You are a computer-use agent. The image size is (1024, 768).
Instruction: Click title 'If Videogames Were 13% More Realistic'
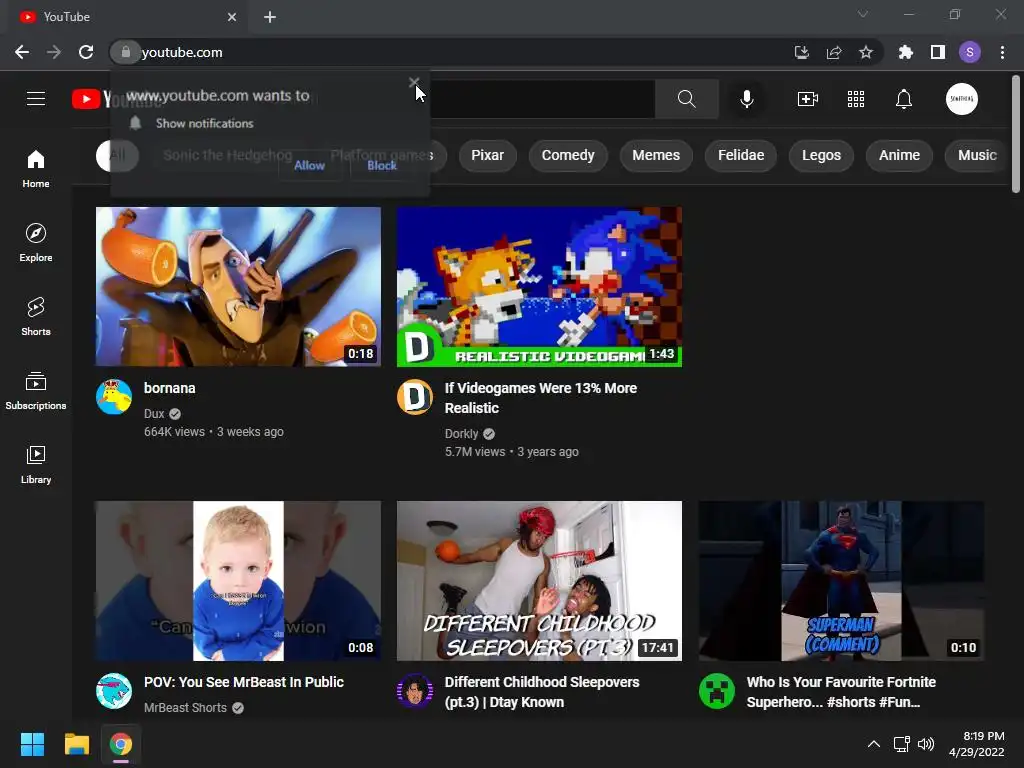pyautogui.click(x=541, y=398)
